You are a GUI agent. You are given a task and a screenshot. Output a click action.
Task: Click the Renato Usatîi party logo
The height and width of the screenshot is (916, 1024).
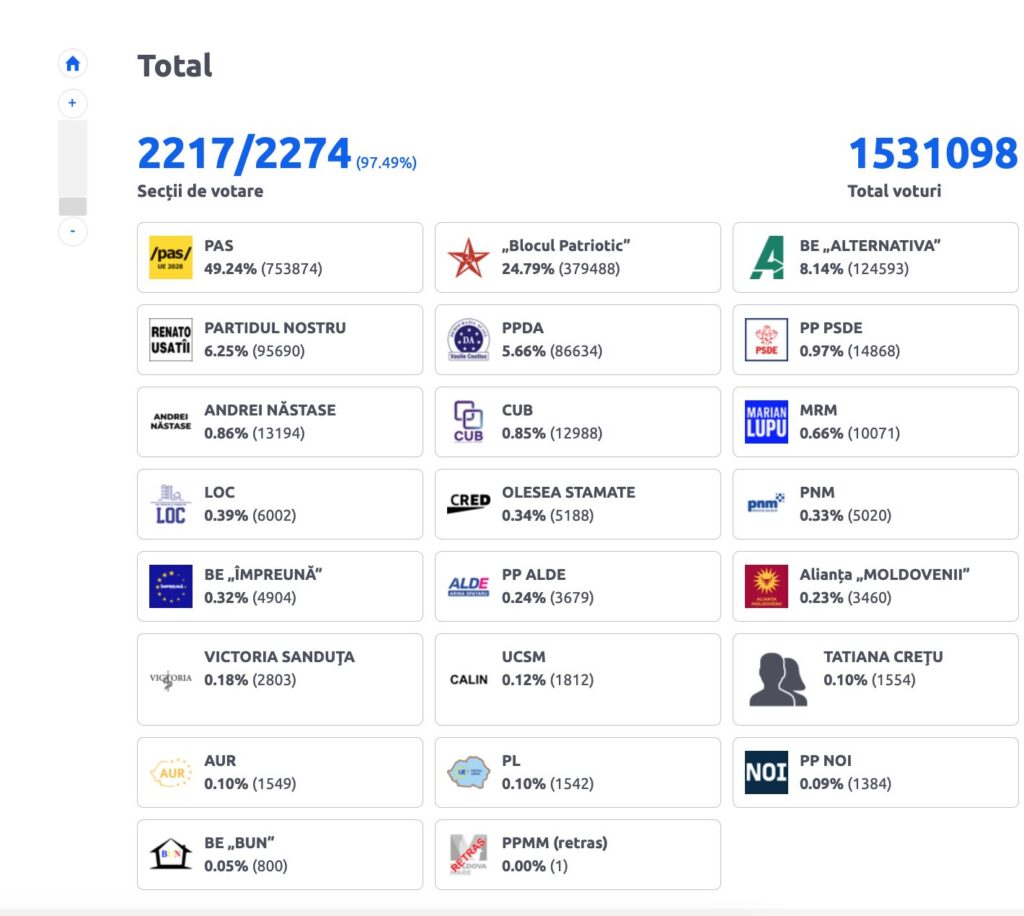coord(170,340)
